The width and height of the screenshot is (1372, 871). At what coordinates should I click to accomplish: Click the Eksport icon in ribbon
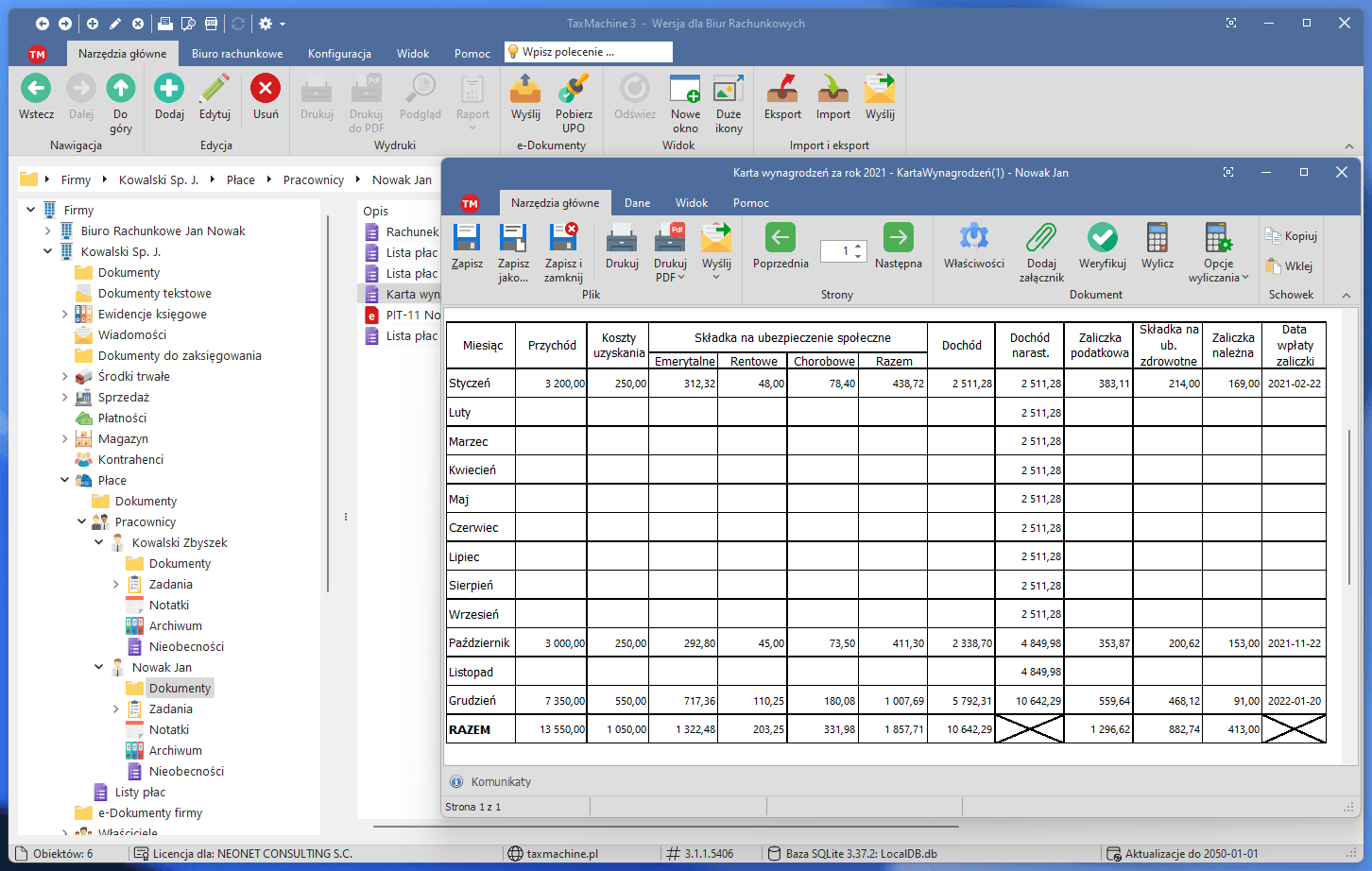click(x=782, y=90)
